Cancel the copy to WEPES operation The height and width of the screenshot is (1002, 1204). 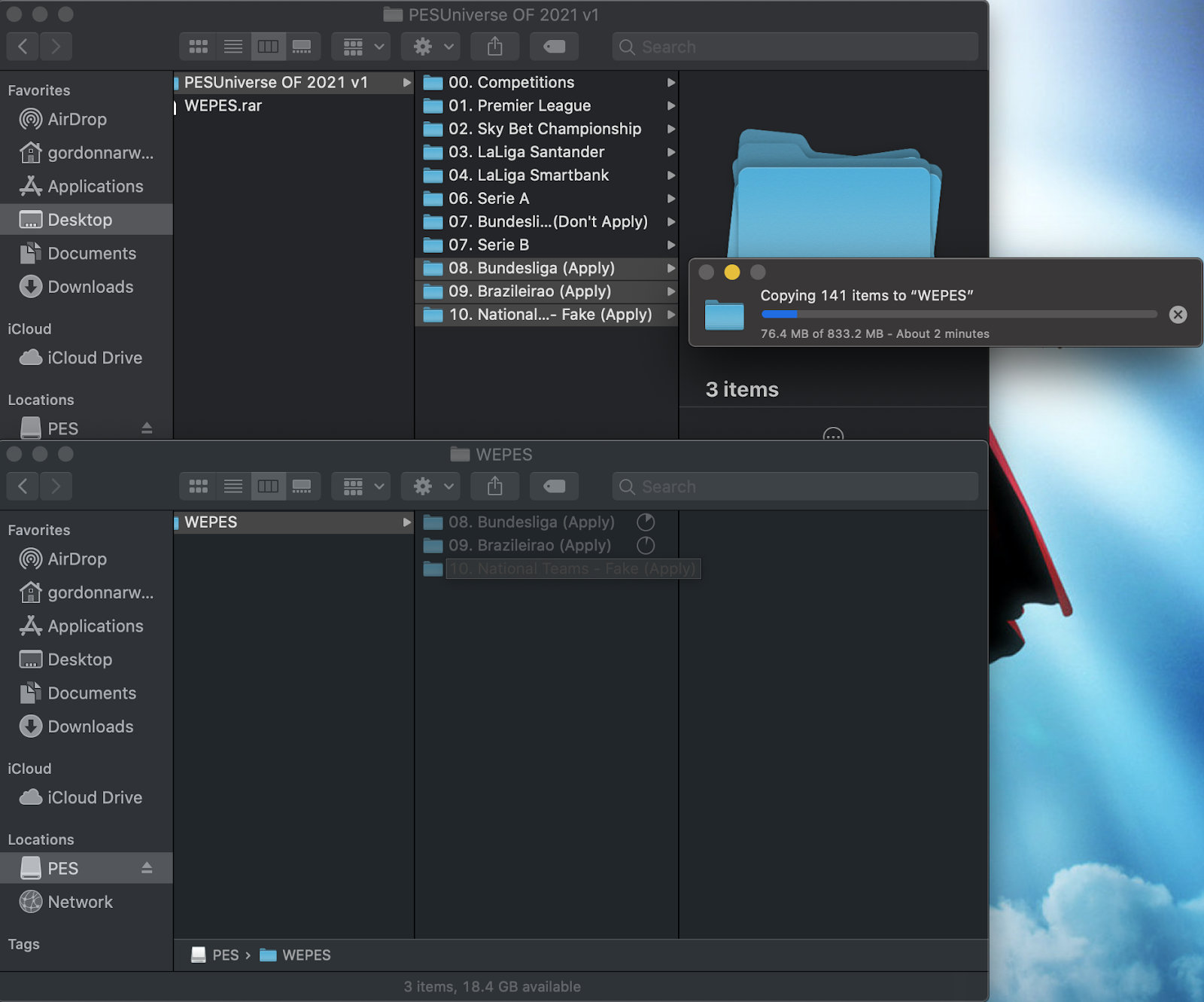click(x=1178, y=315)
